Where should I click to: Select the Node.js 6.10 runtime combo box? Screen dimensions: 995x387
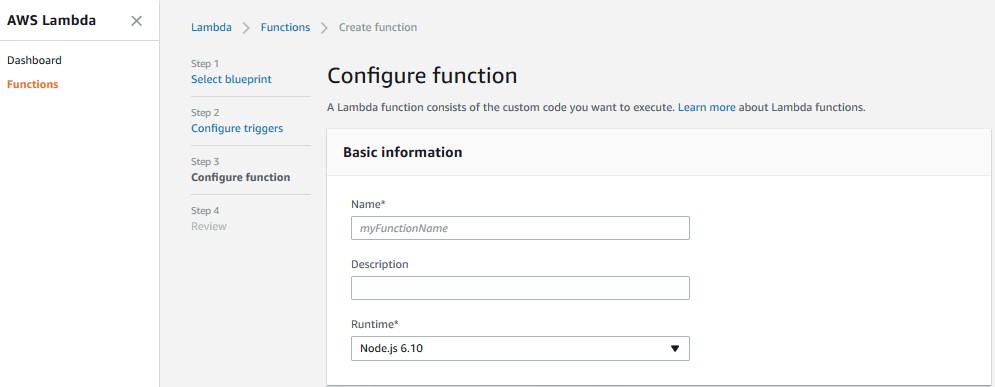[x=520, y=348]
